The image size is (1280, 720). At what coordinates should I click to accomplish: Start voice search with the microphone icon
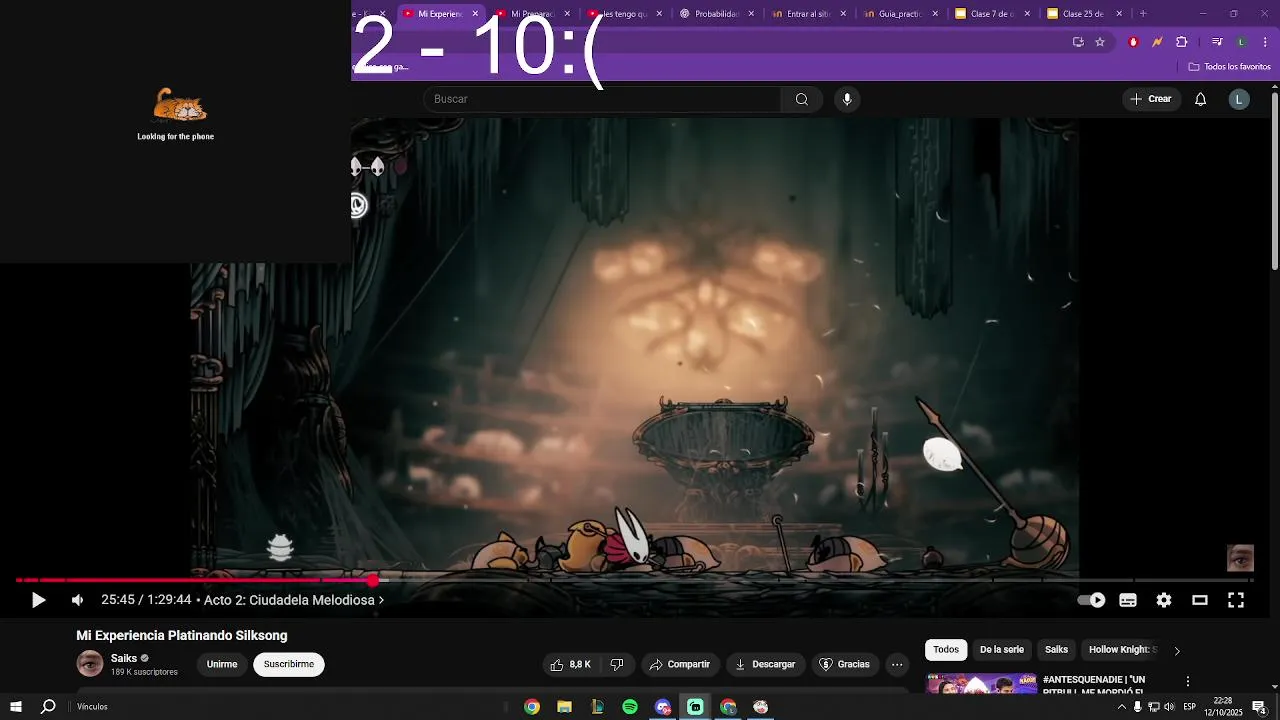tap(847, 99)
